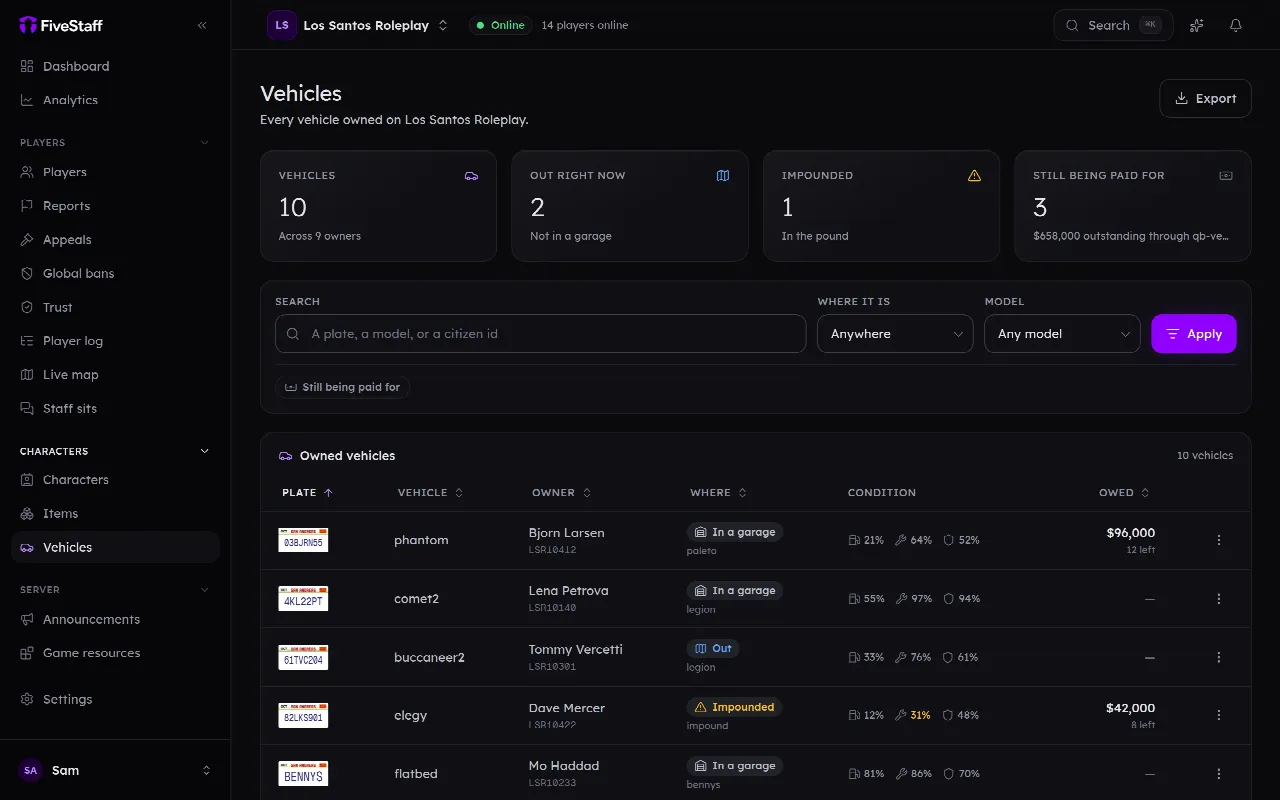Click the warning icon on Impounded card
Viewport: 1280px width, 800px height.
974,176
